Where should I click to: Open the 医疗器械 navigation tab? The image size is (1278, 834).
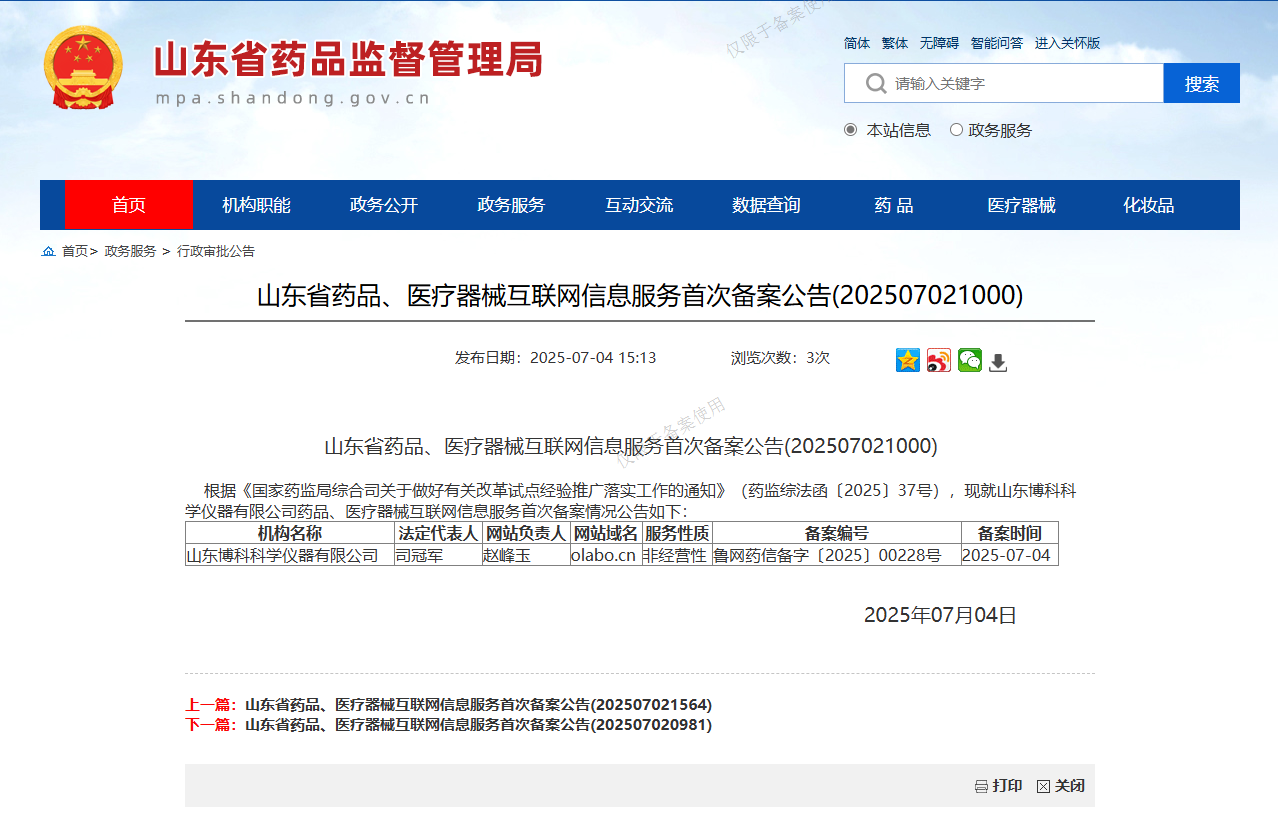(x=1021, y=205)
